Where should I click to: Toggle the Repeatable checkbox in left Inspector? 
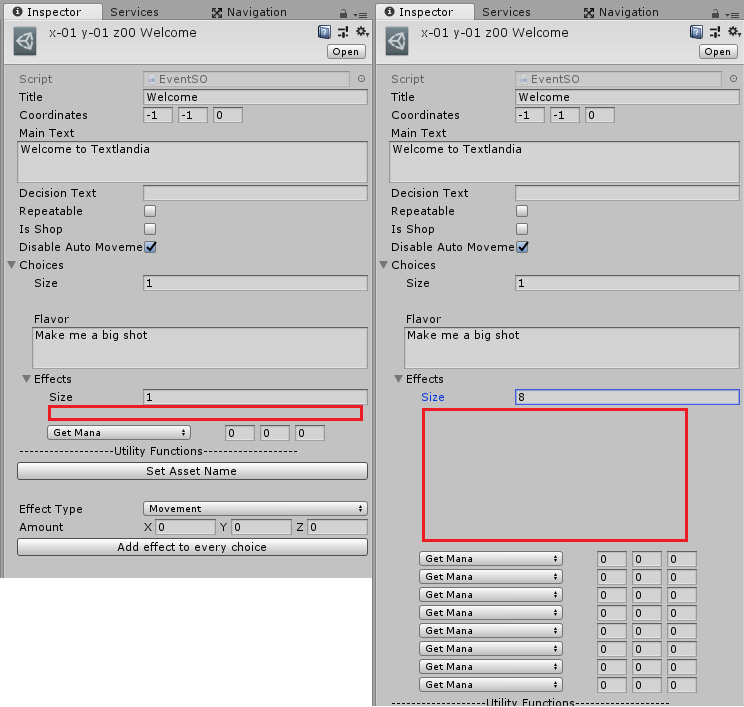pyautogui.click(x=150, y=211)
